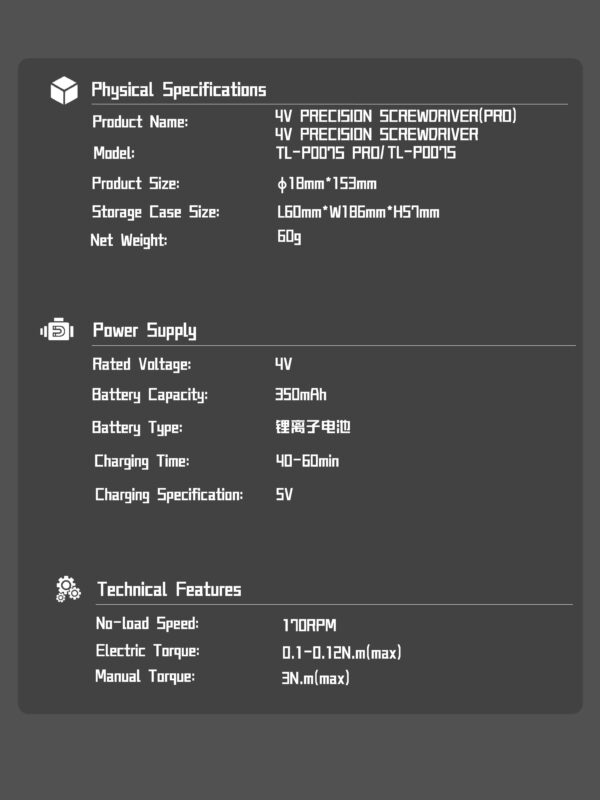This screenshot has height=800, width=600.
Task: Click the Storage Case Size label
Action: tap(155, 212)
